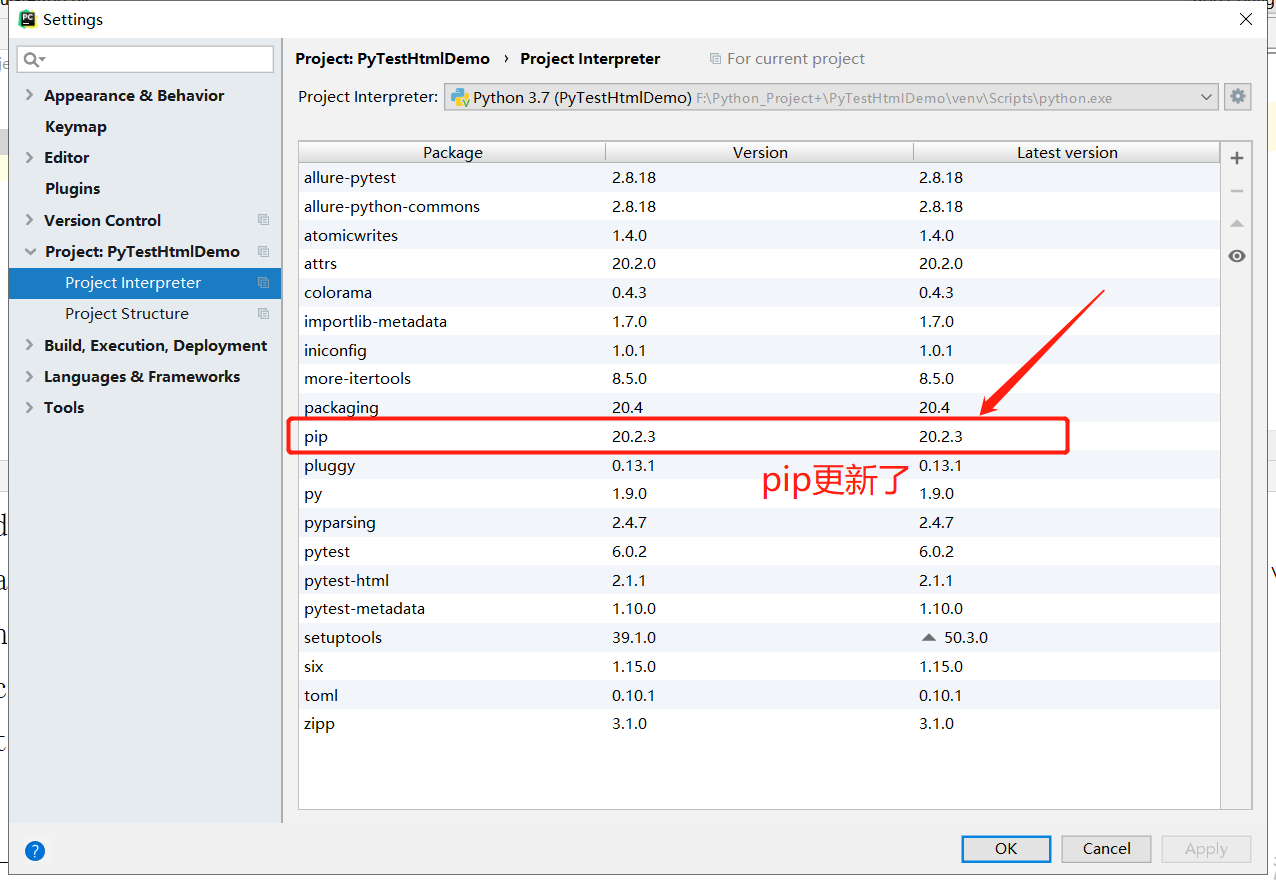Screen dimensions: 1276x883
Task: Click the upgrade arrow next to setuptools 50.3.0
Action: (929, 637)
